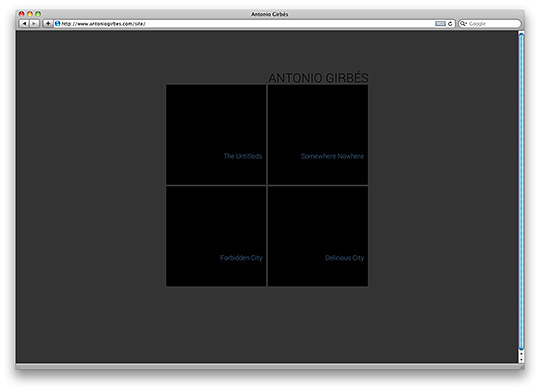Focus the Google search field

tap(490, 24)
